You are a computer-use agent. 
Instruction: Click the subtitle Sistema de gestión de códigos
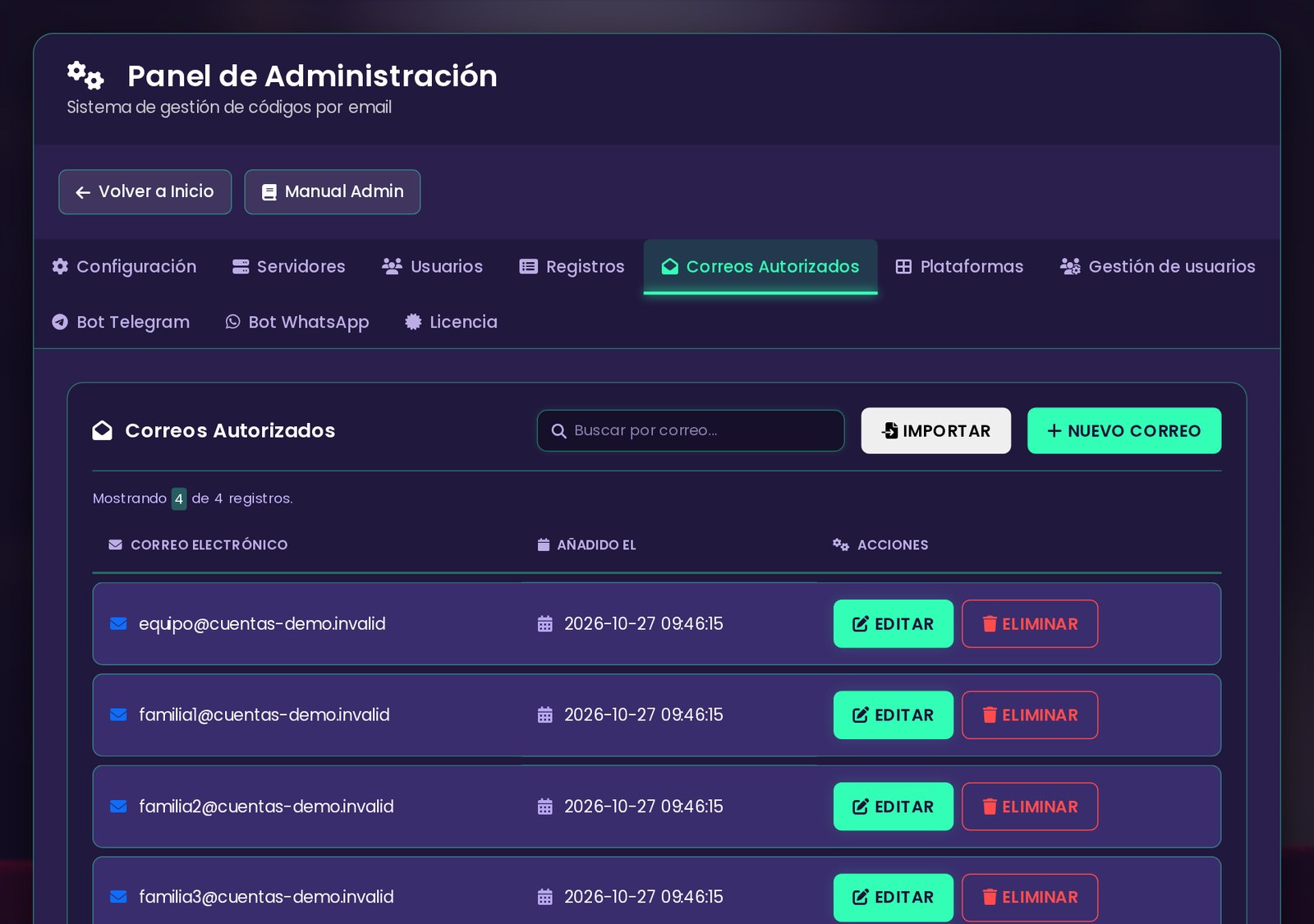229,108
